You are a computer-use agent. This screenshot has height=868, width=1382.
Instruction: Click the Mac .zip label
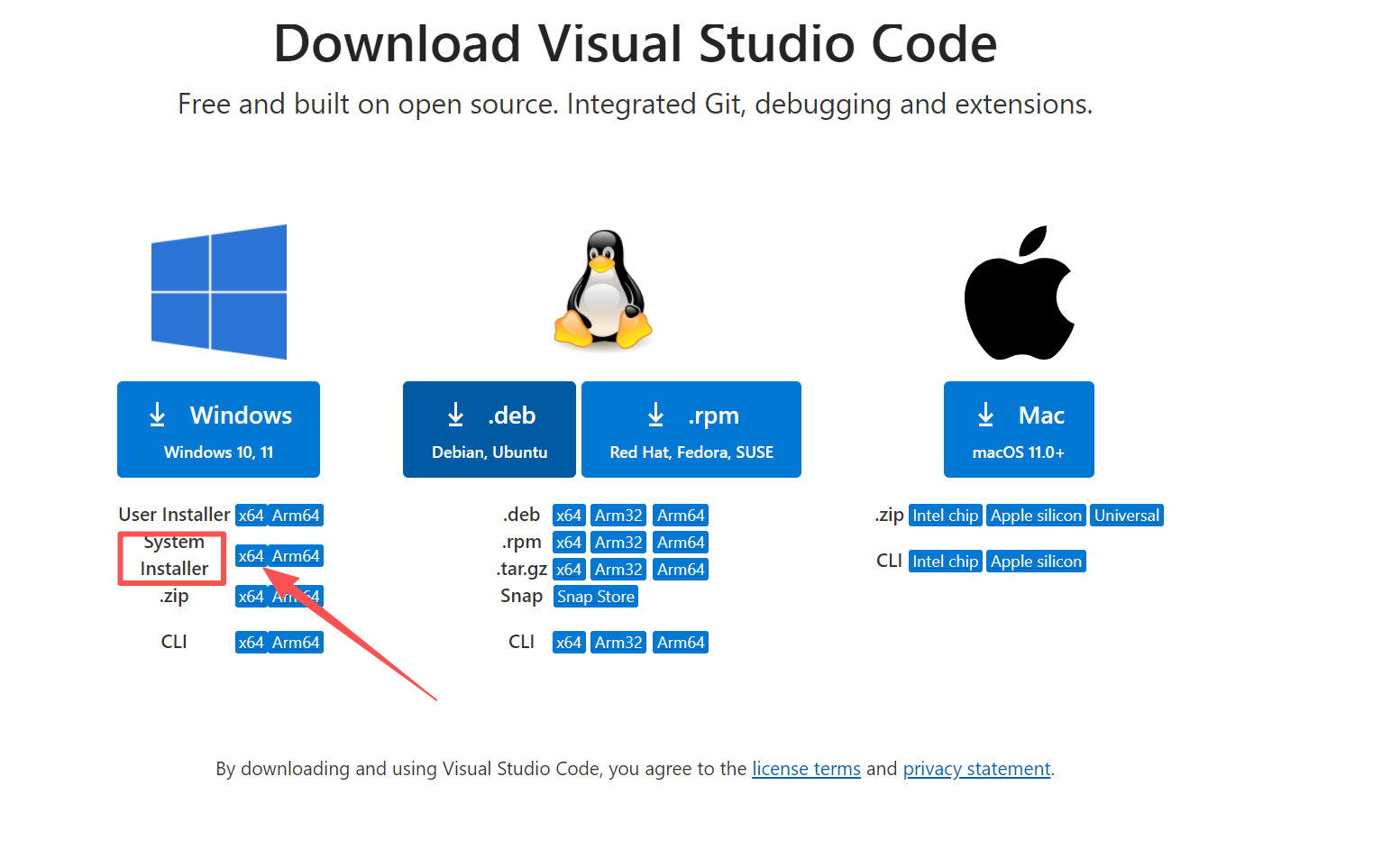[x=889, y=515]
